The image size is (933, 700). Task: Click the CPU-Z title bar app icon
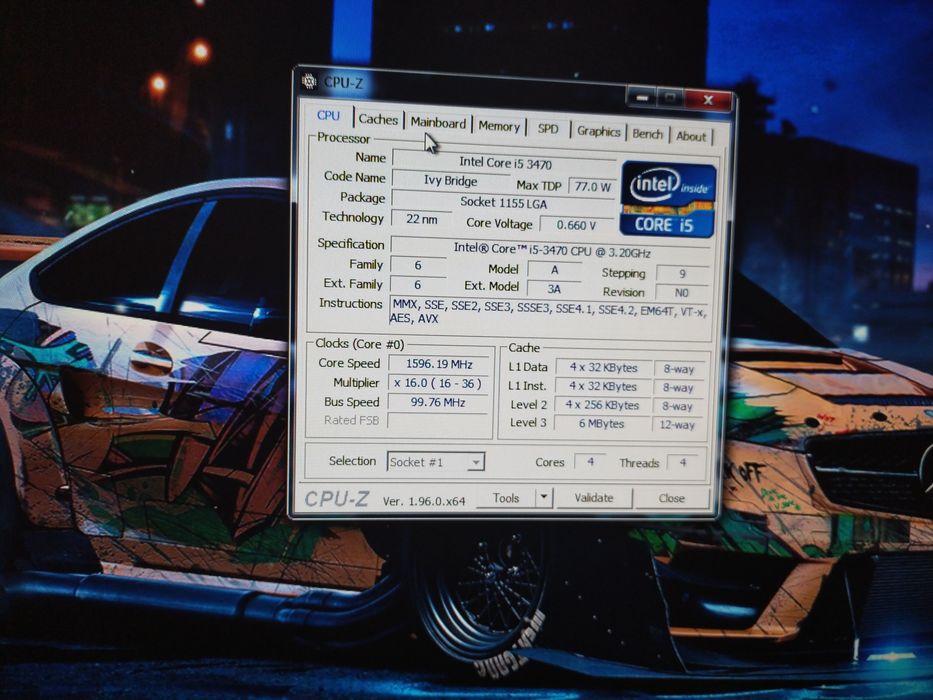click(309, 81)
